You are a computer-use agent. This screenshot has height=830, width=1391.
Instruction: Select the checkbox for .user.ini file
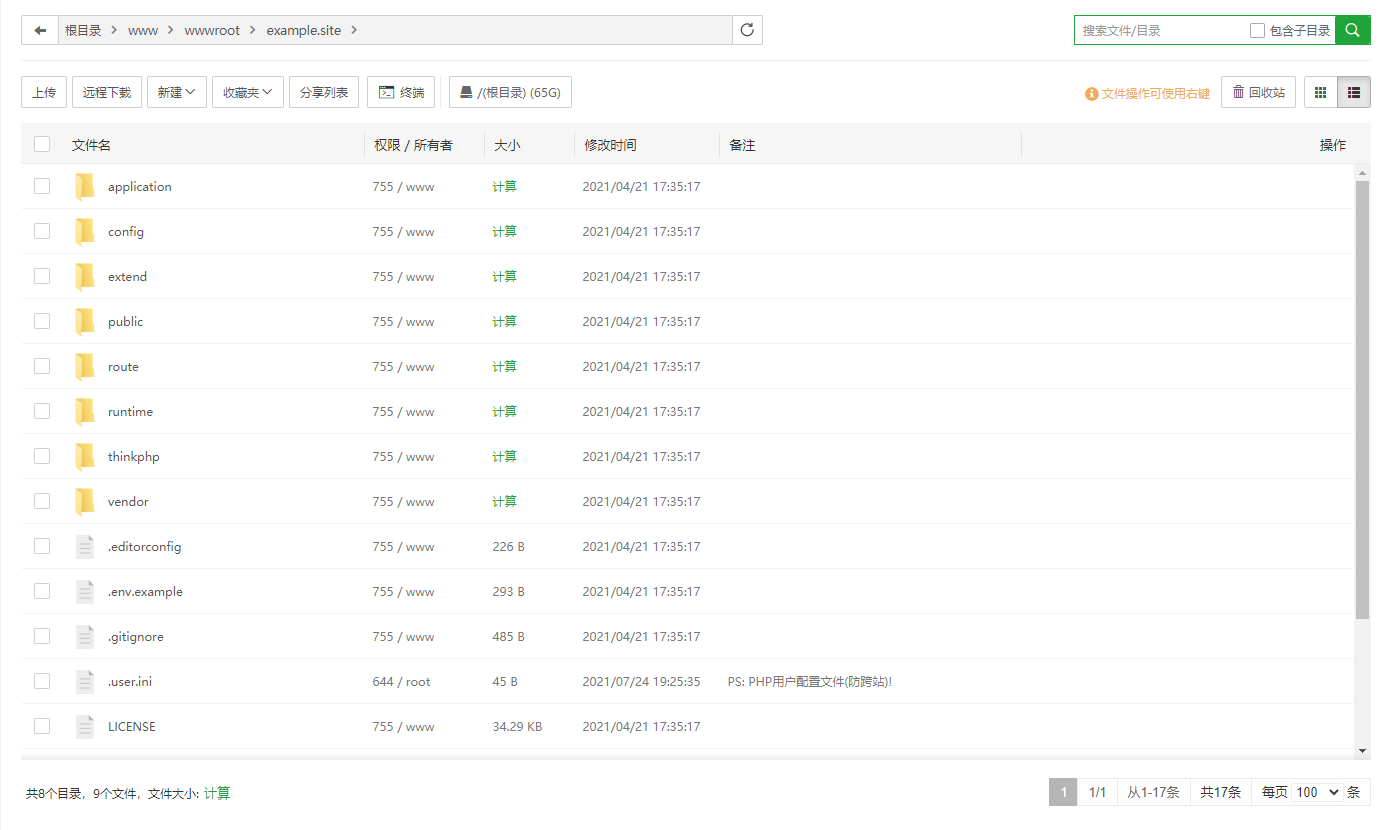[x=42, y=681]
